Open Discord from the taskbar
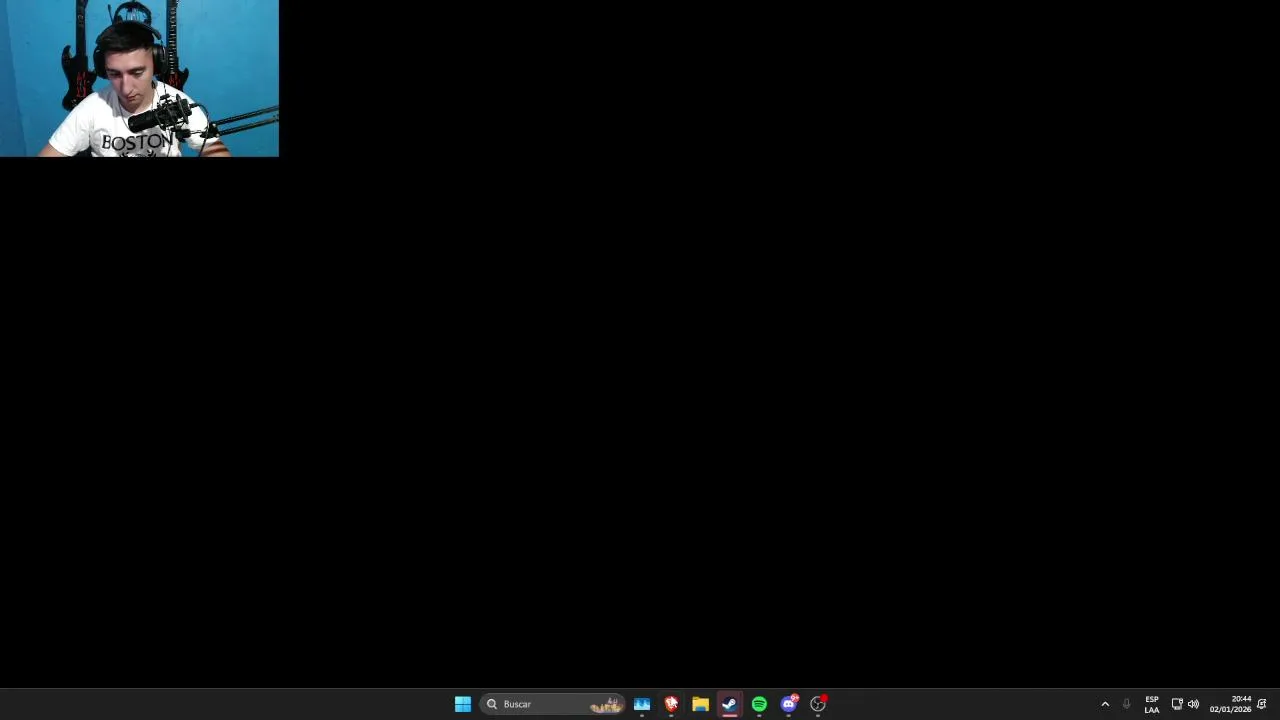1280x720 pixels. click(x=789, y=704)
